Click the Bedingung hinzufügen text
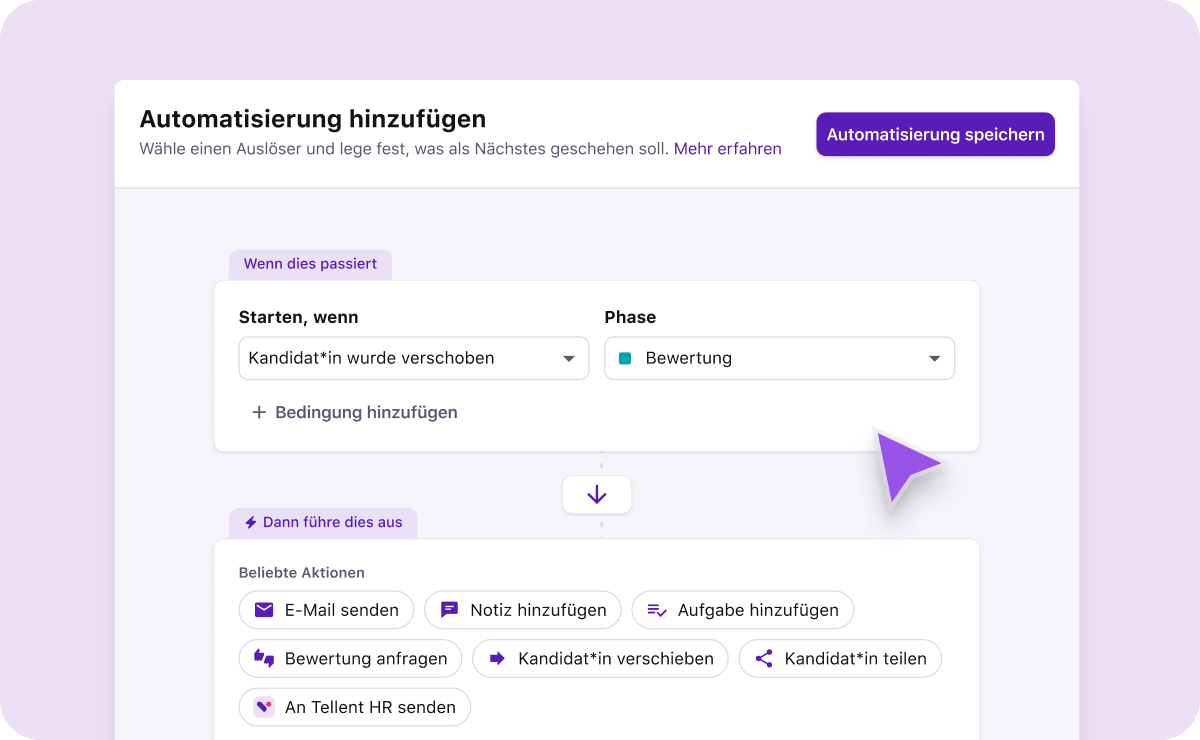1200x740 pixels. pyautogui.click(x=366, y=412)
